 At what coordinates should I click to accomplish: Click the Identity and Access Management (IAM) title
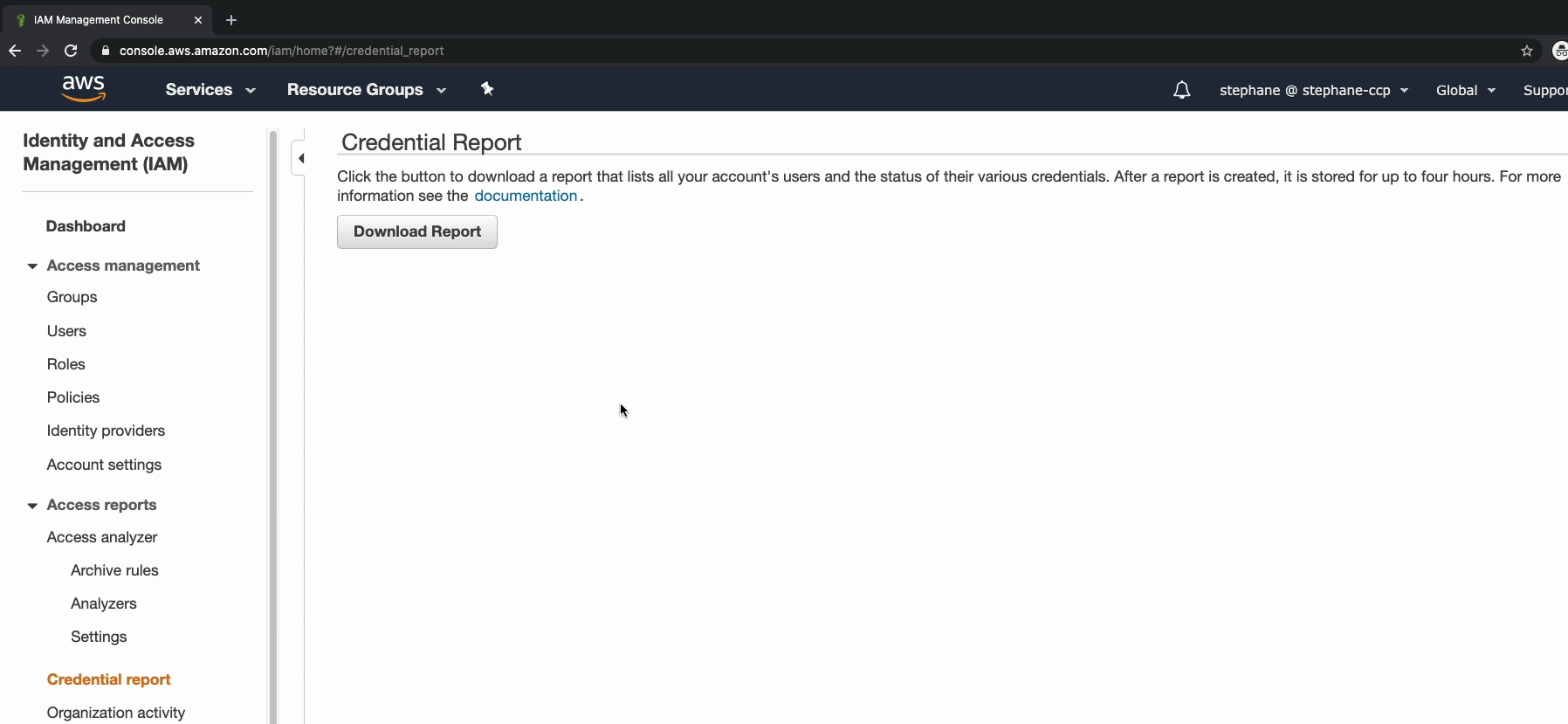pos(108,152)
